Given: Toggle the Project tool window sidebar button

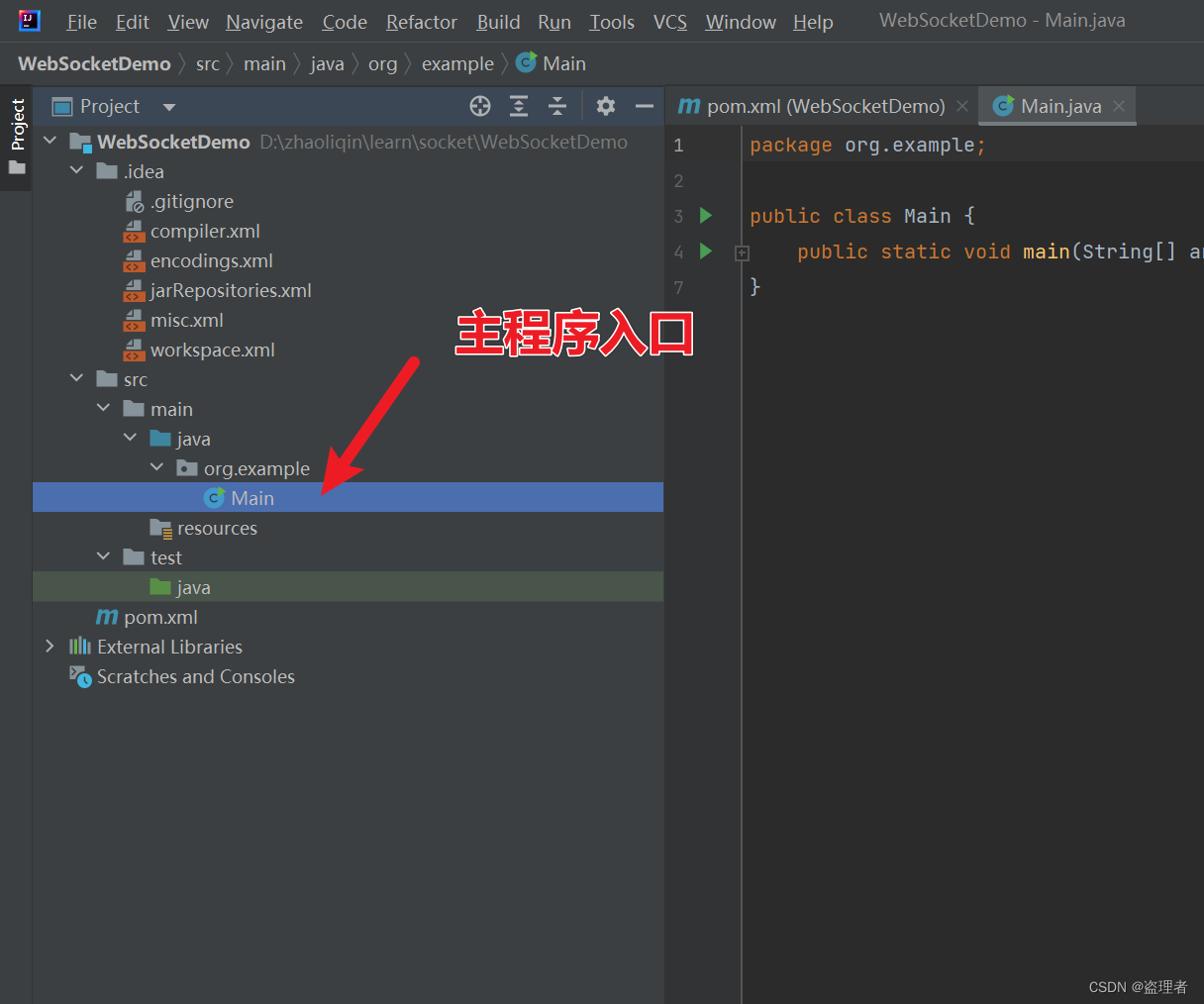Looking at the screenshot, I should point(17,137).
